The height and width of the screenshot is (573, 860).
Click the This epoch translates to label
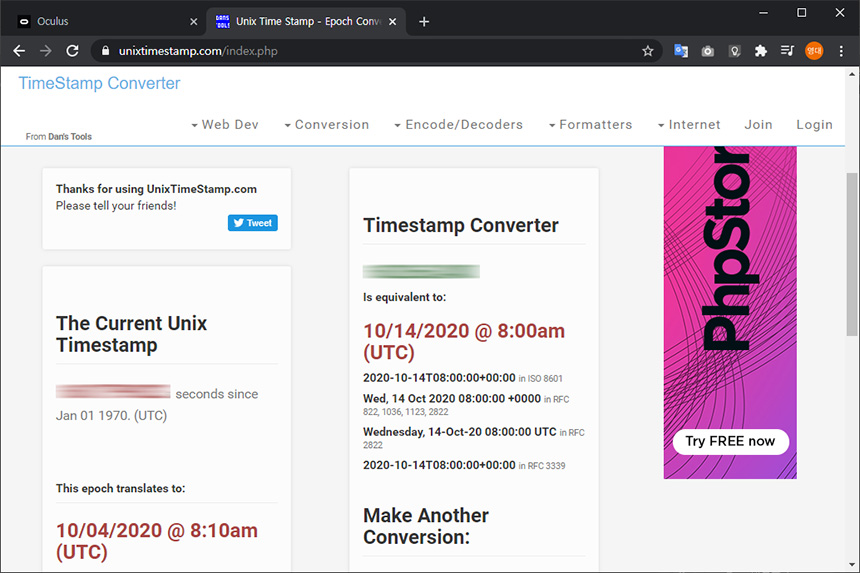coord(121,489)
